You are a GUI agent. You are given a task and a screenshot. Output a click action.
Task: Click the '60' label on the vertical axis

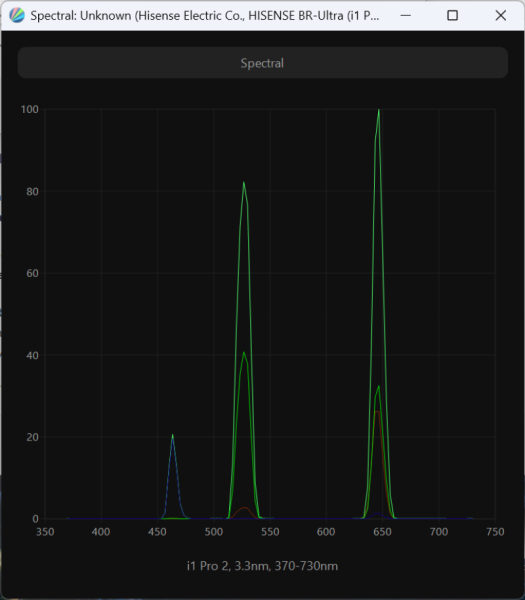tap(33, 273)
